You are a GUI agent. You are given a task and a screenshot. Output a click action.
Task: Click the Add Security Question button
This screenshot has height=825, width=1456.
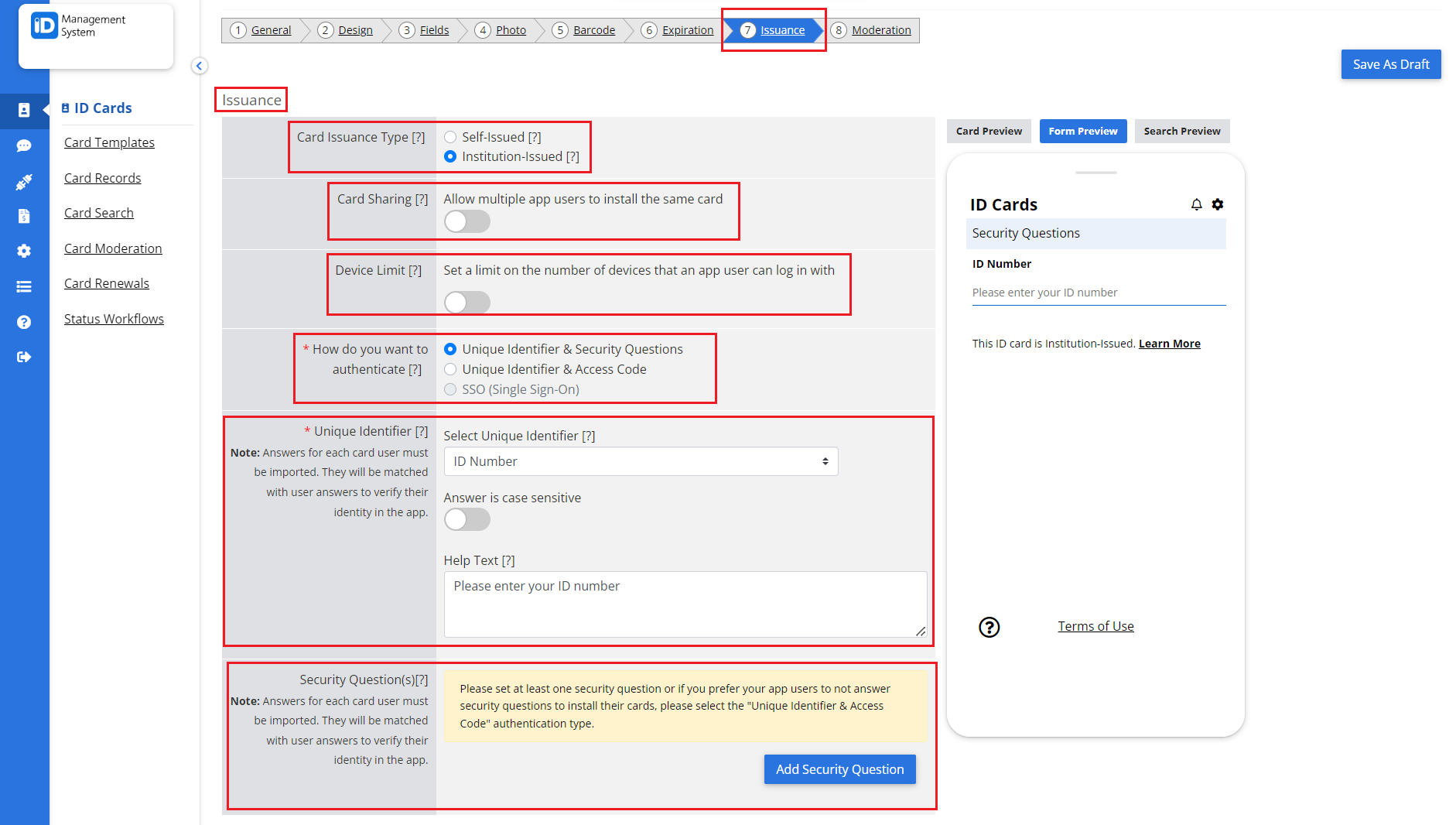click(x=839, y=769)
